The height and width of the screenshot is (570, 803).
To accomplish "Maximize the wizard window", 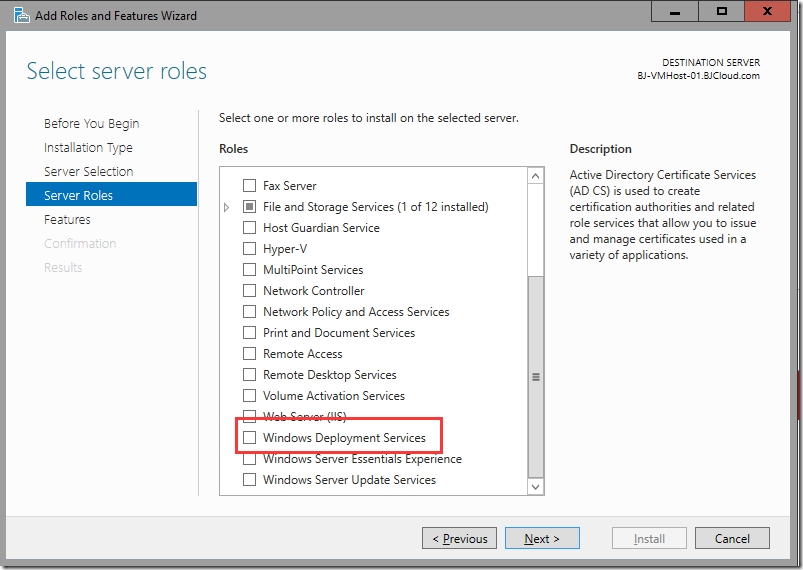I will (722, 11).
